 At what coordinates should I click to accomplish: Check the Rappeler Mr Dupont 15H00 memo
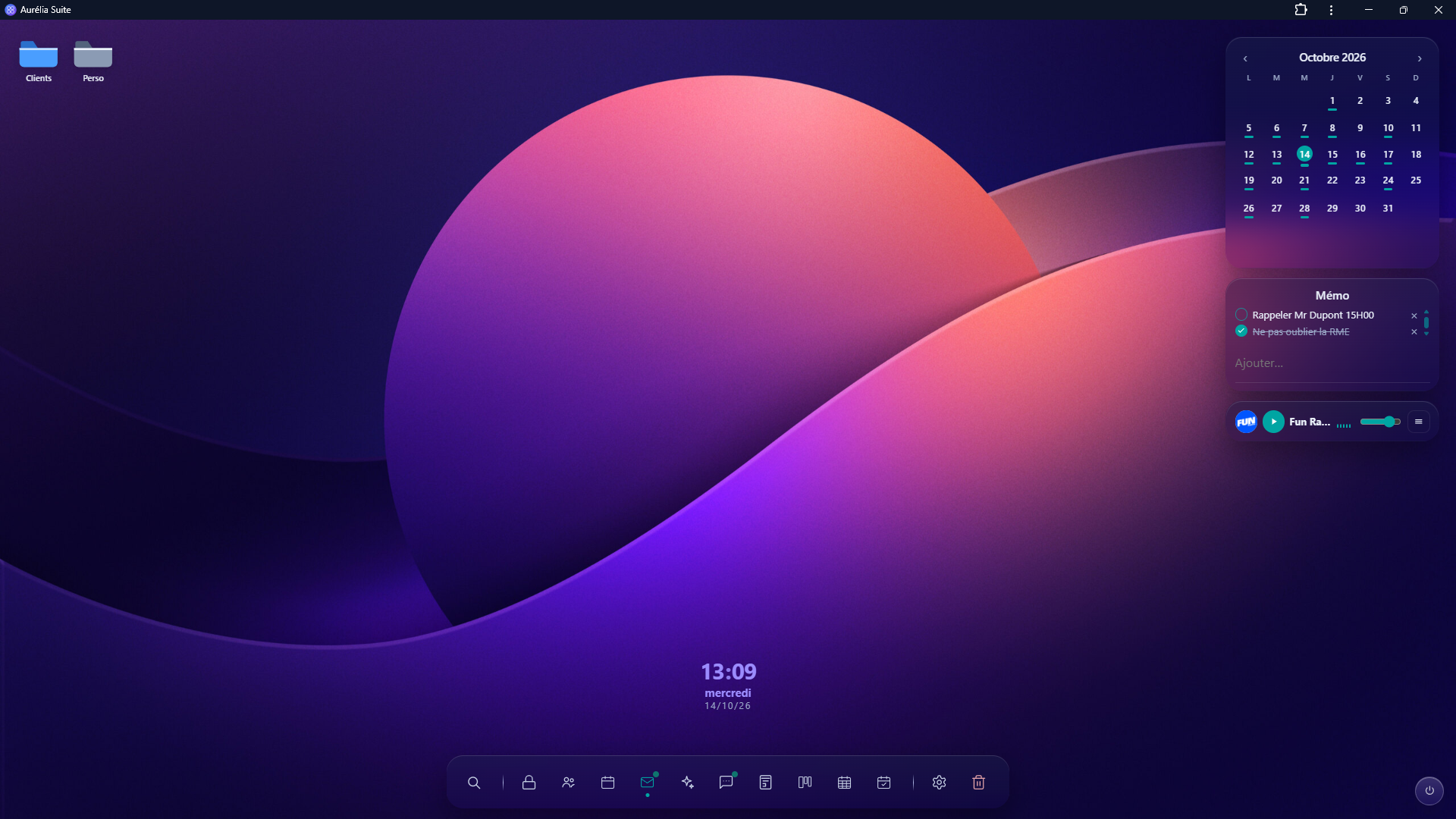click(x=1241, y=315)
